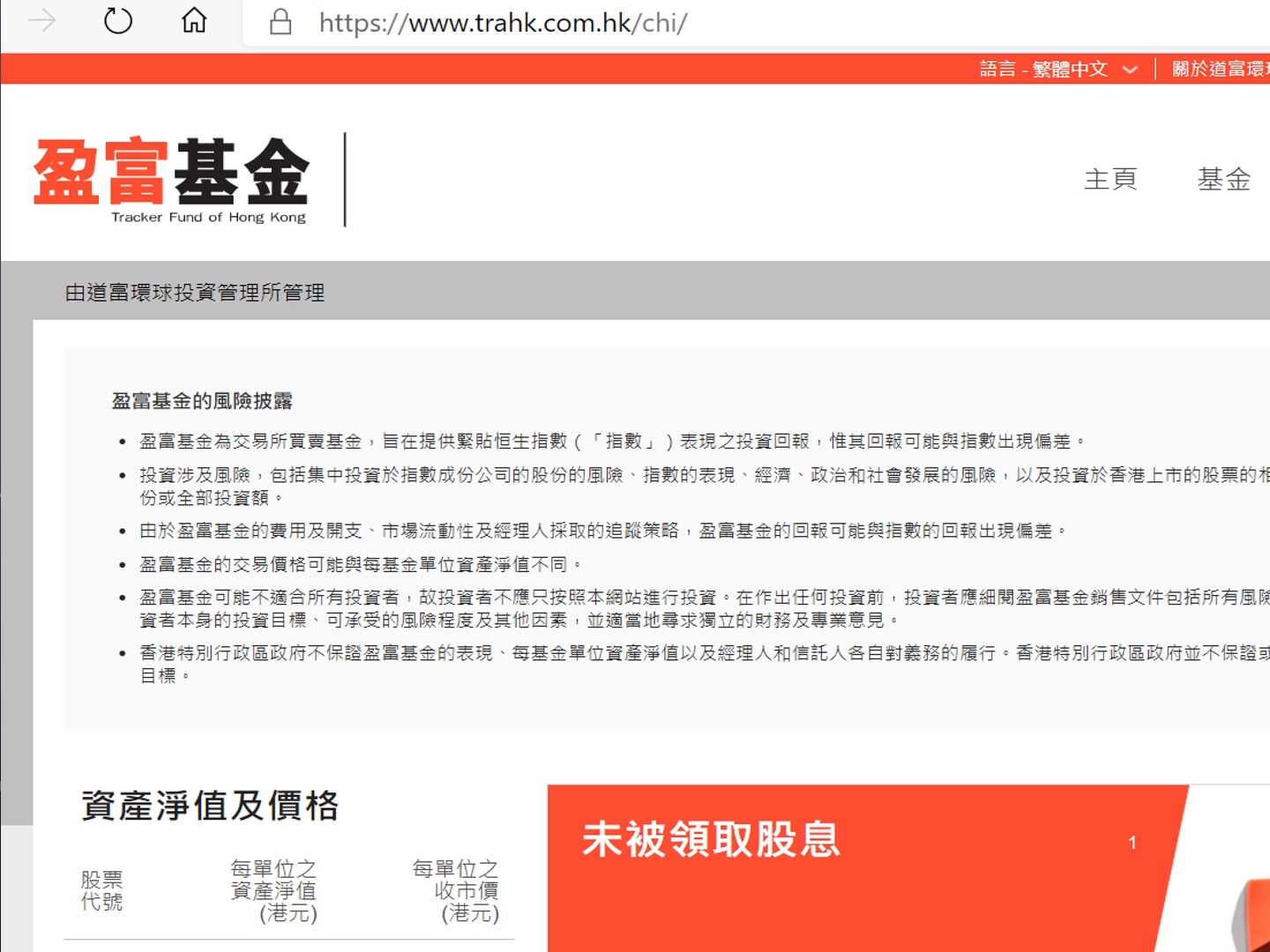Click the bullet 盈富基金的交易價格可能與每基金單位資產淨值不同
The height and width of the screenshot is (952, 1270).
[x=361, y=564]
